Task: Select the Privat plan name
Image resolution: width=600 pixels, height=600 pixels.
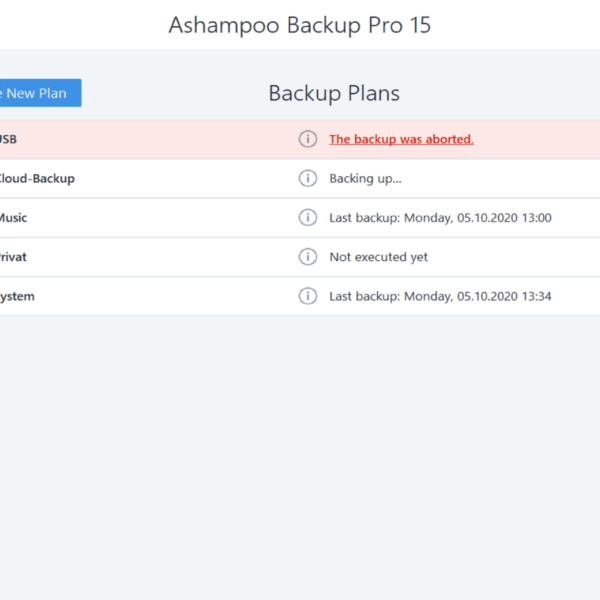Action: point(13,257)
